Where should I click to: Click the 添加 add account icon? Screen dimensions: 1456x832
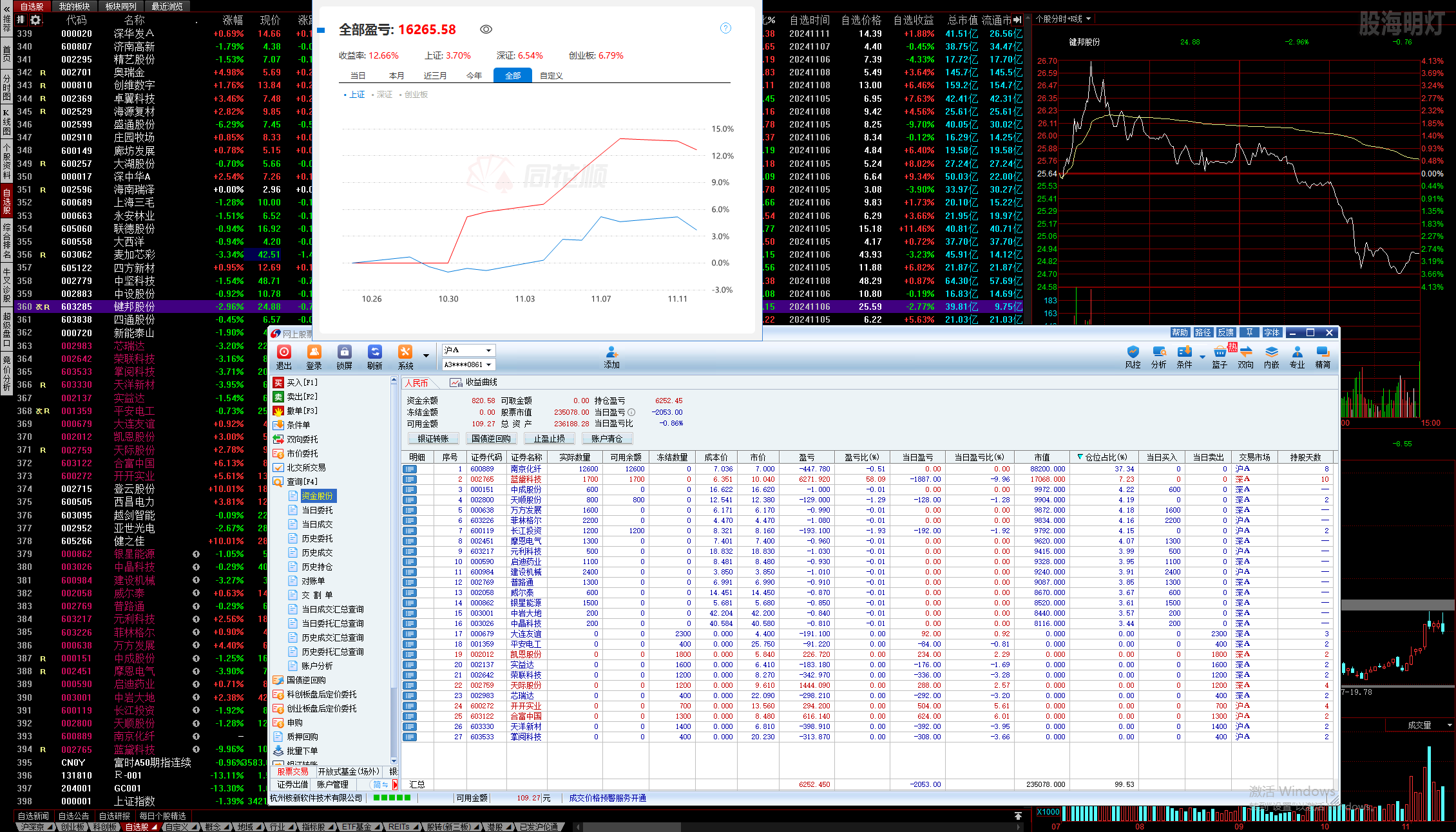(611, 356)
